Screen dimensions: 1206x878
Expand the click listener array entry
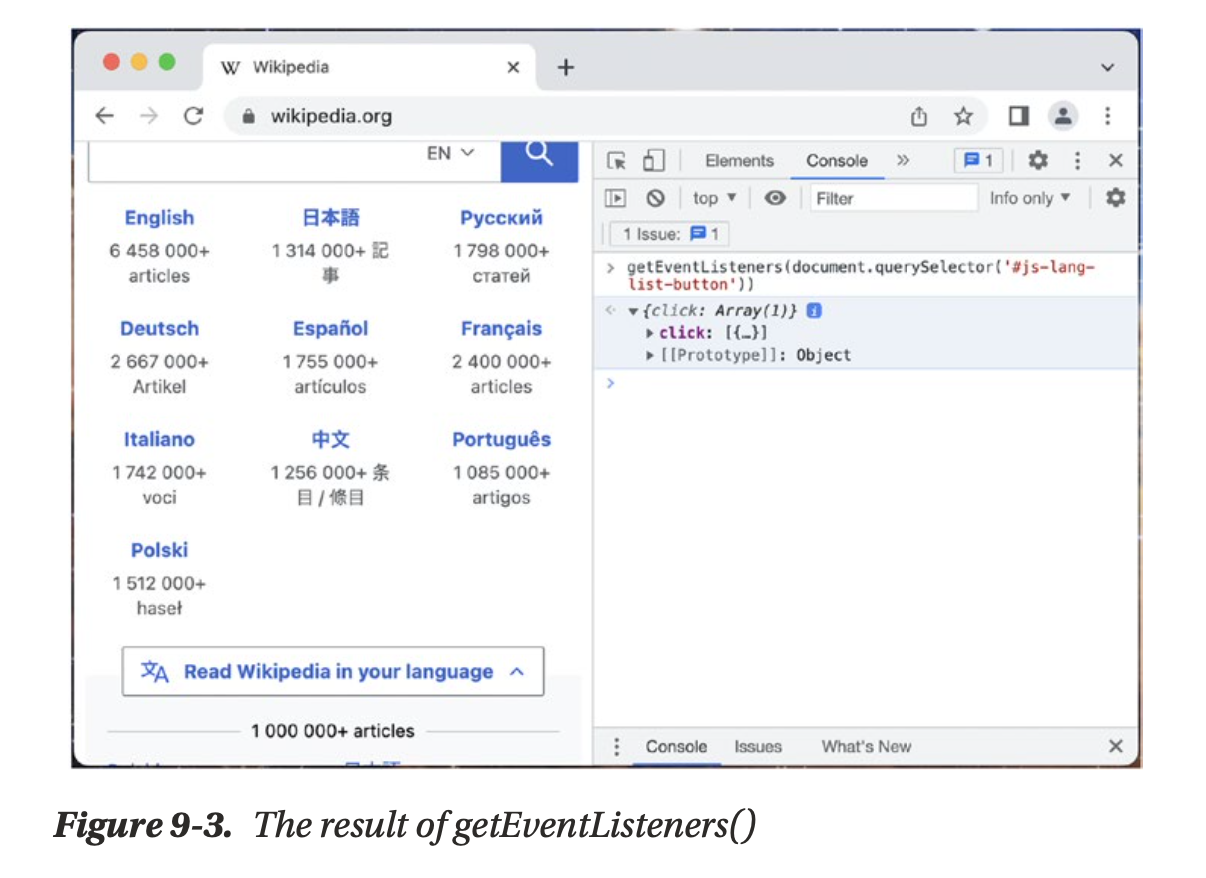(x=652, y=333)
